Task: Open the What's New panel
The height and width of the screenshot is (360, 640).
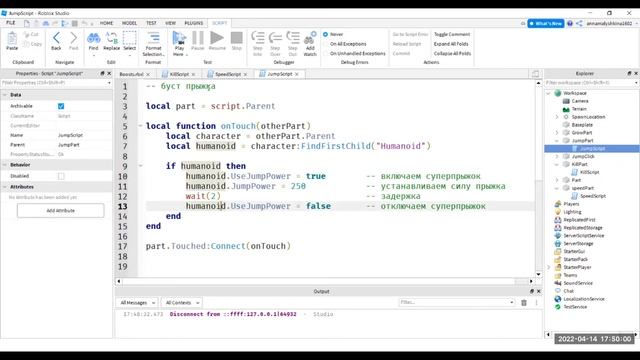Action: [x=546, y=24]
